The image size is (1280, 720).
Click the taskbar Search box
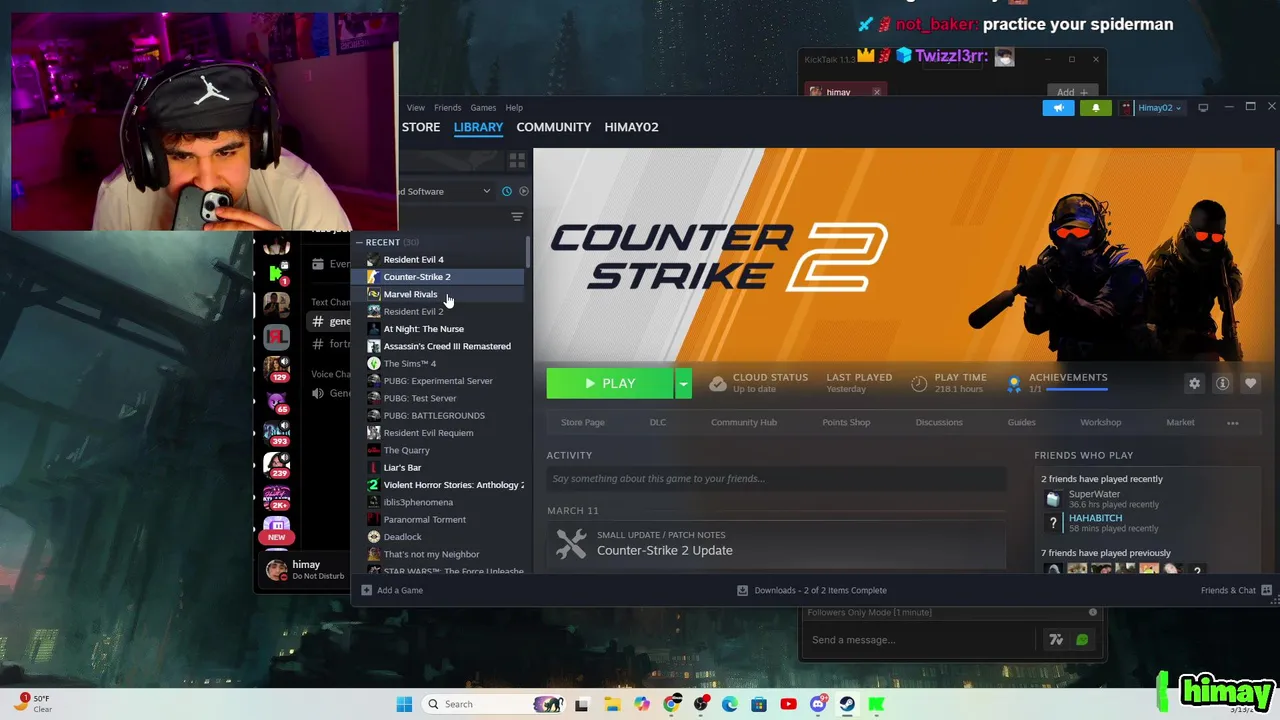pos(494,704)
